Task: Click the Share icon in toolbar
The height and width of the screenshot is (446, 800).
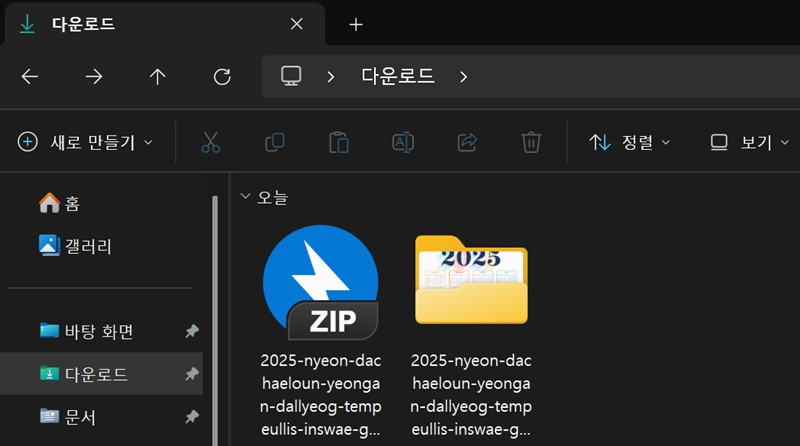Action: [467, 142]
